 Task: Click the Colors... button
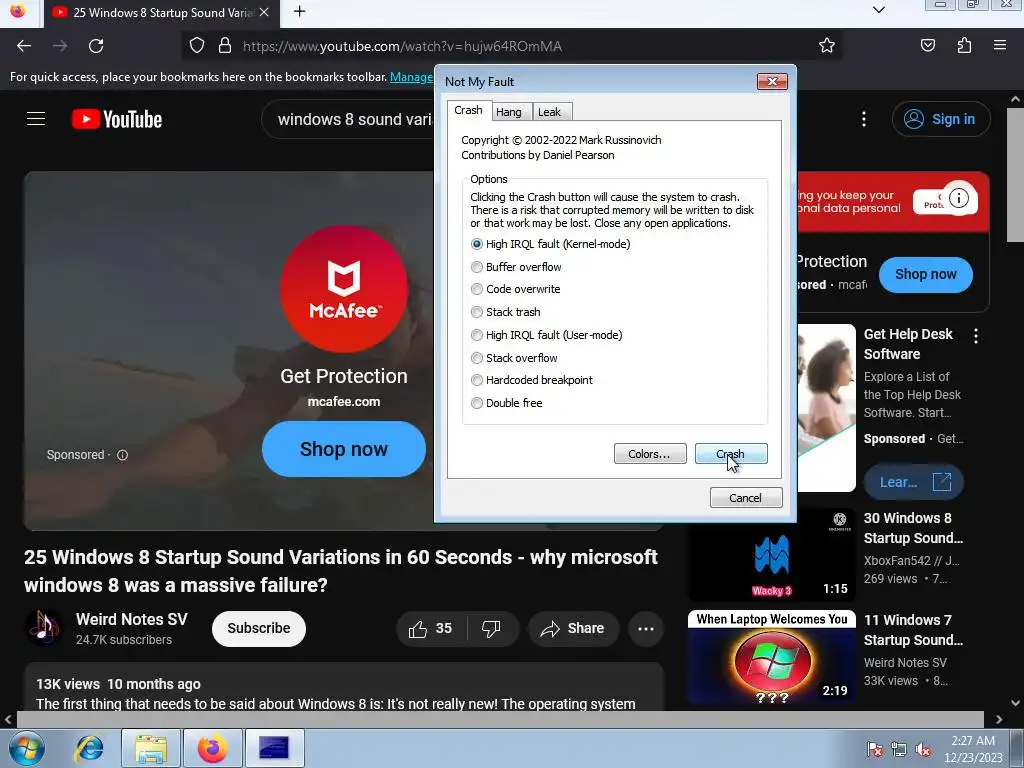click(650, 454)
